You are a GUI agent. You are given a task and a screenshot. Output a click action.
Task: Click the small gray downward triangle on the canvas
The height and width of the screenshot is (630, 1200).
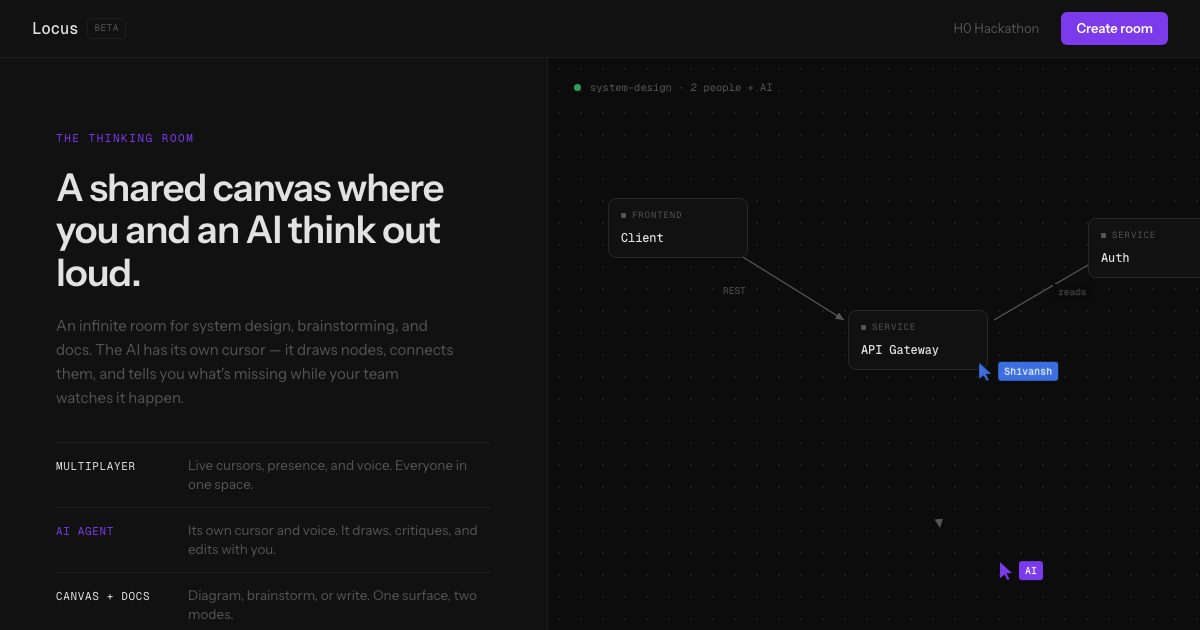[x=938, y=523]
